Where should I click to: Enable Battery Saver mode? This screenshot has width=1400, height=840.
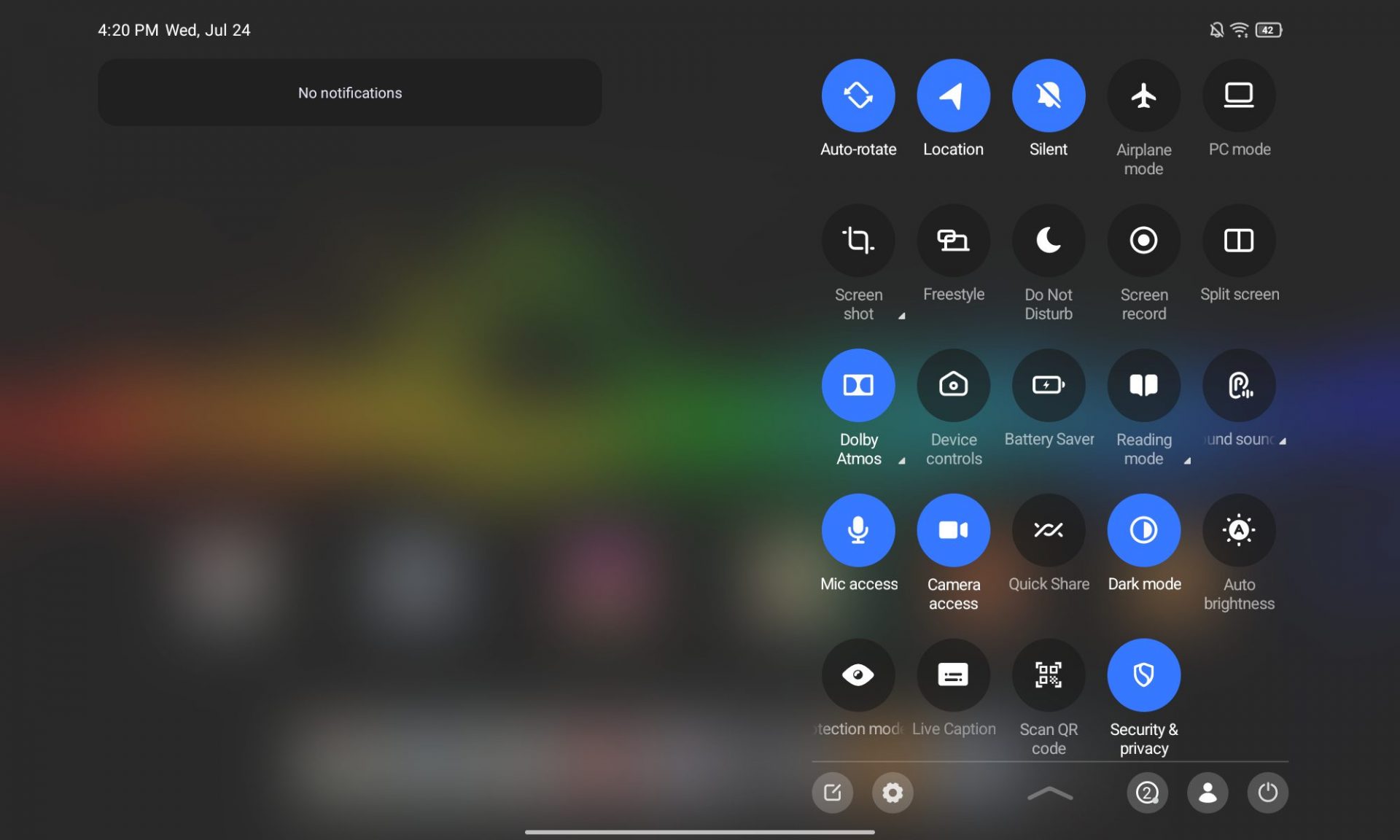point(1048,385)
